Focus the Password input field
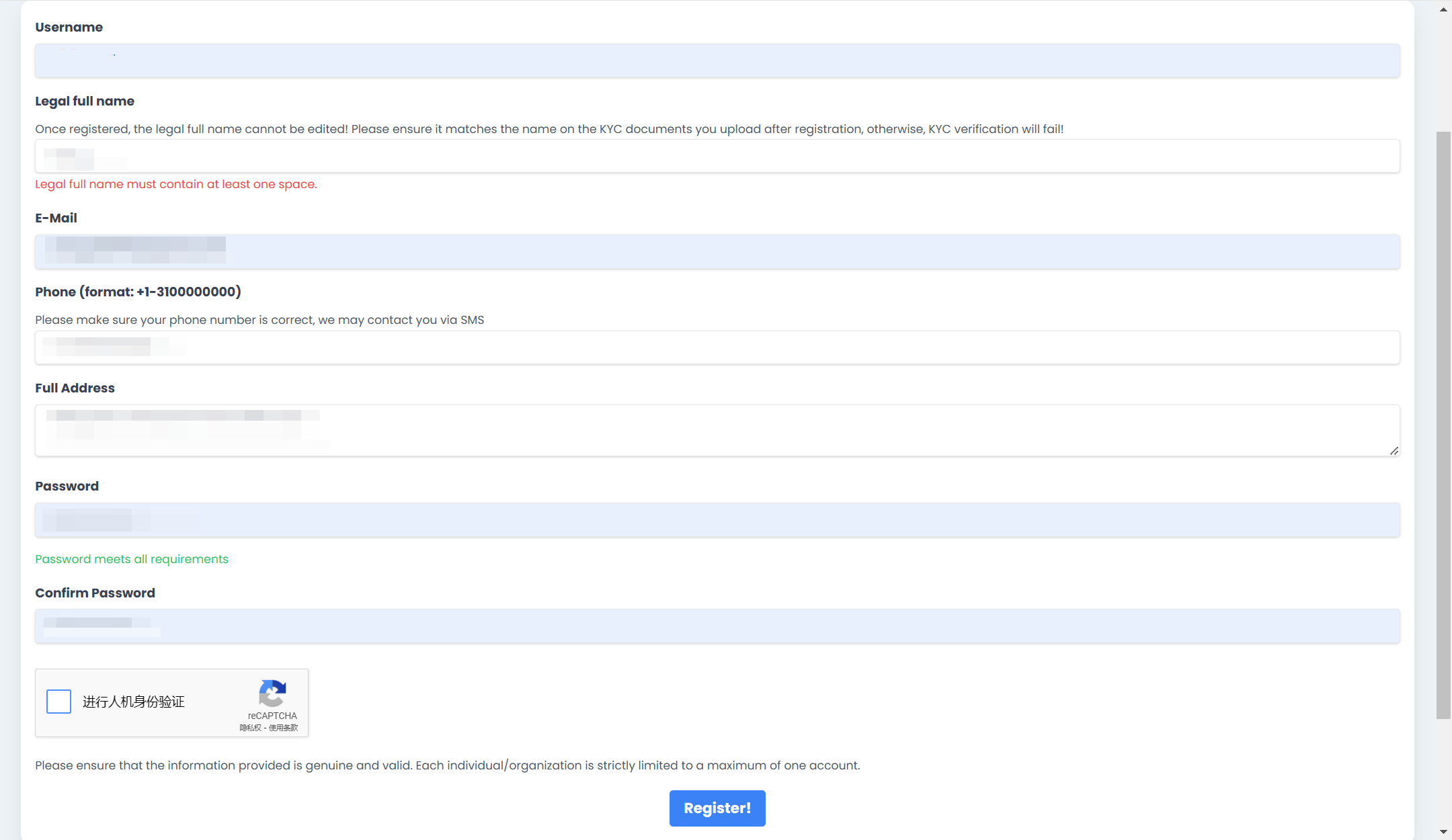 point(717,519)
